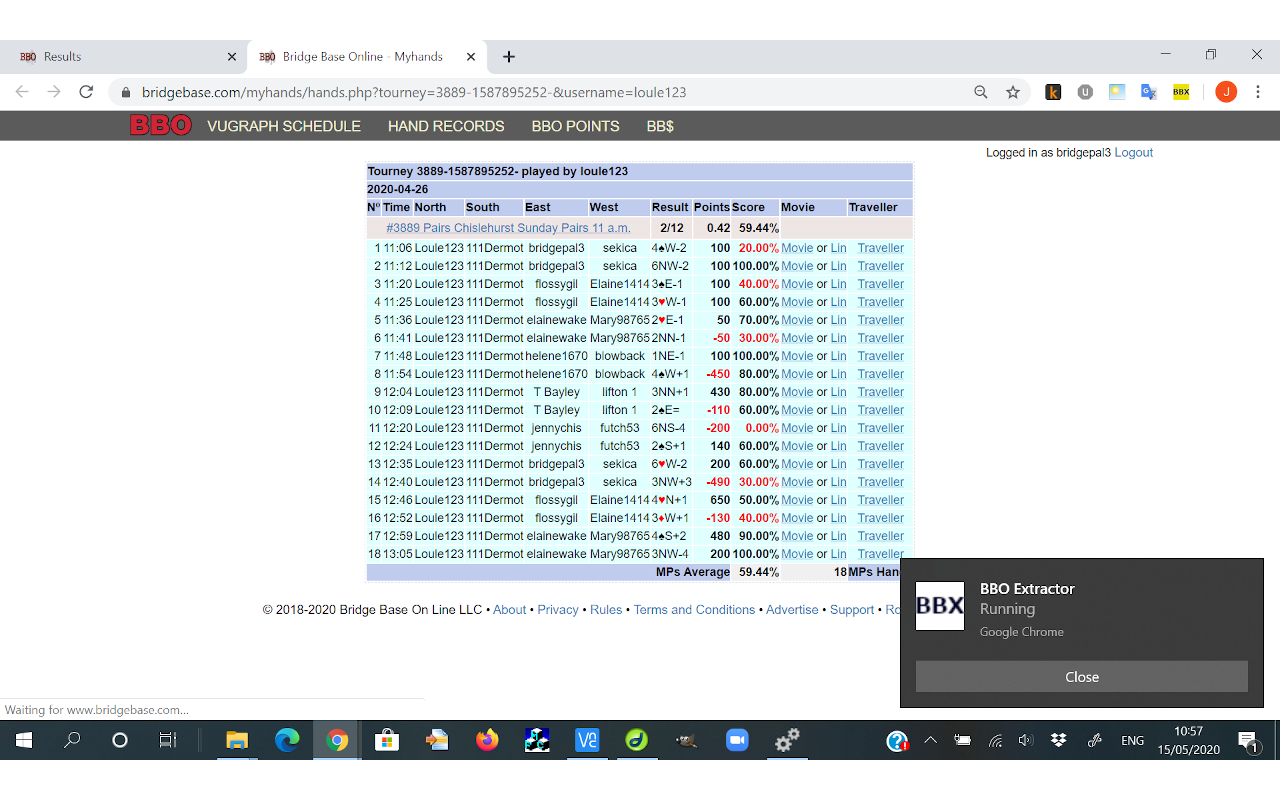Open a new browser tab
Screen dimensions: 1280x800
coord(509,57)
